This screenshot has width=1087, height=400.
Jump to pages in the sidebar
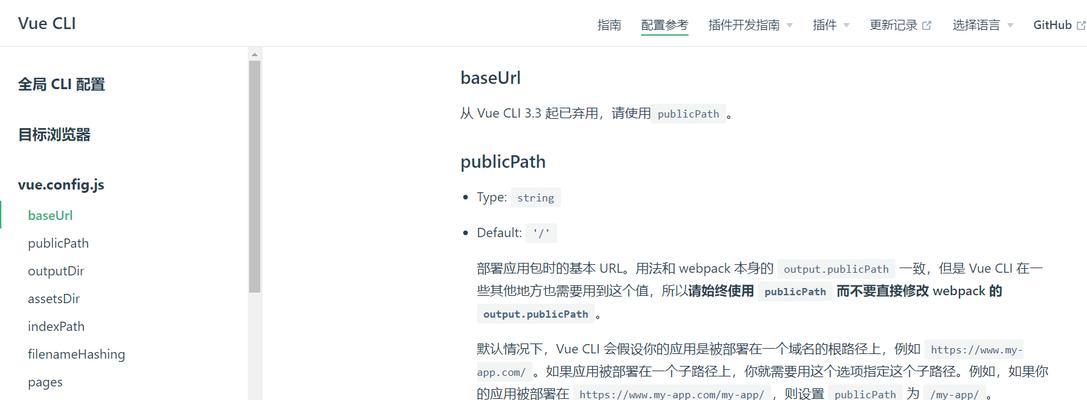45,382
